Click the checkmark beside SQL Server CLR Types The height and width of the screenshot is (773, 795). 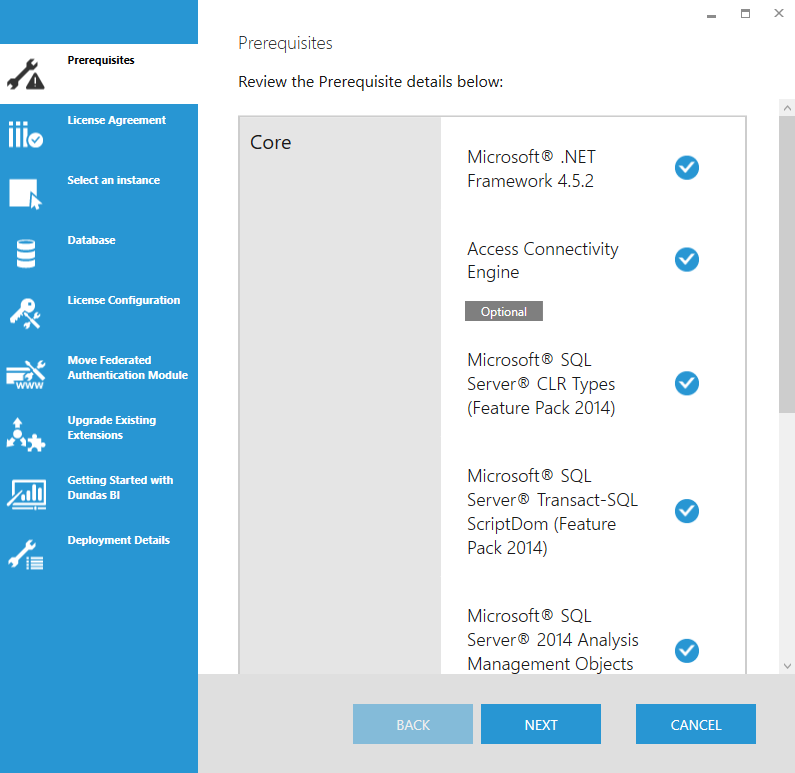coord(686,383)
